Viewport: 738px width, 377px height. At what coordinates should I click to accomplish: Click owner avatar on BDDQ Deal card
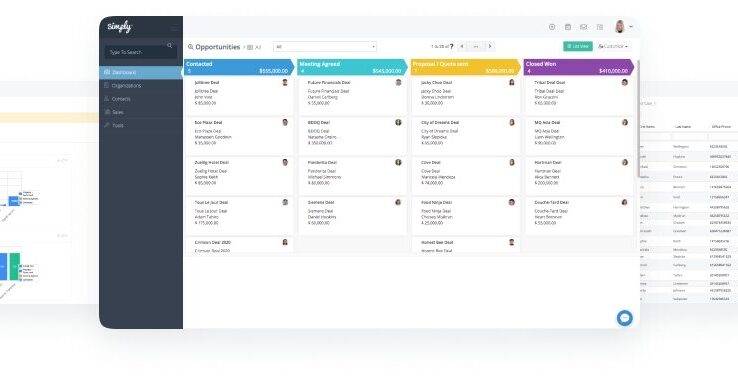click(x=398, y=122)
